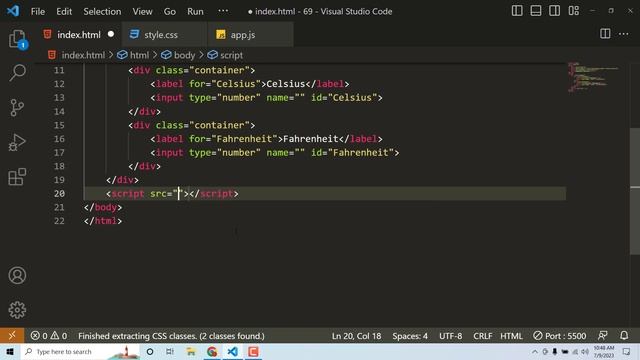Open the volume control in system tray

pyautogui.click(x=585, y=351)
